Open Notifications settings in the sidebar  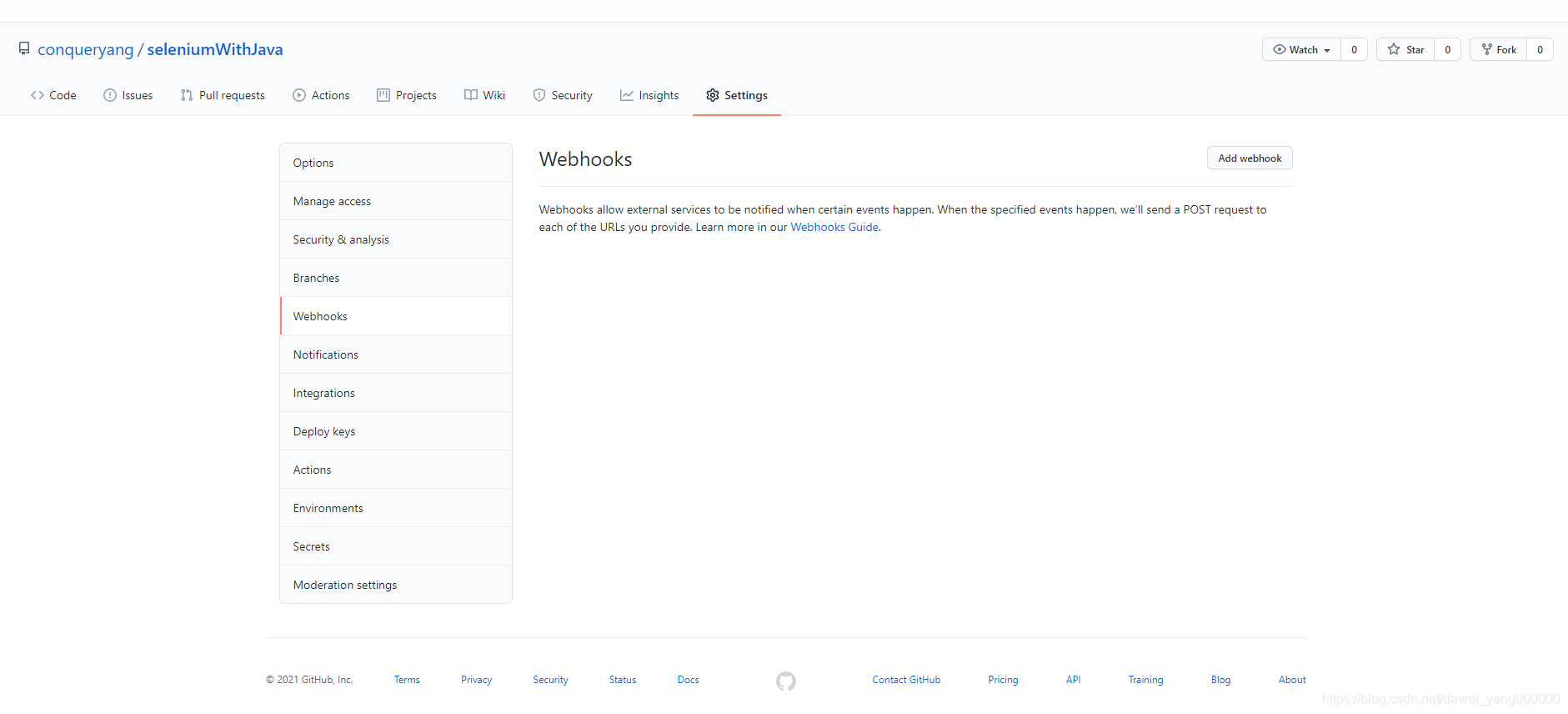click(396, 354)
